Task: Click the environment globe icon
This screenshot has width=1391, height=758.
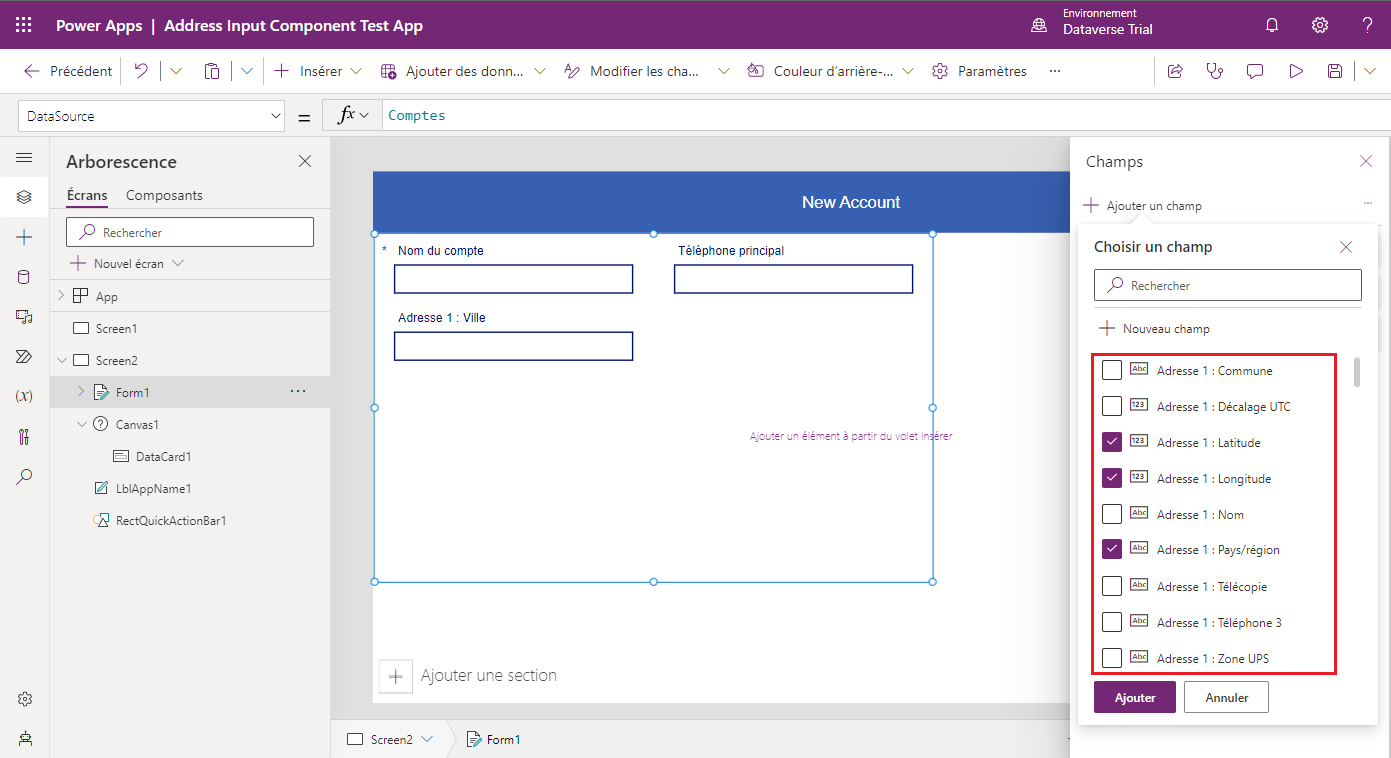Action: point(1039,25)
